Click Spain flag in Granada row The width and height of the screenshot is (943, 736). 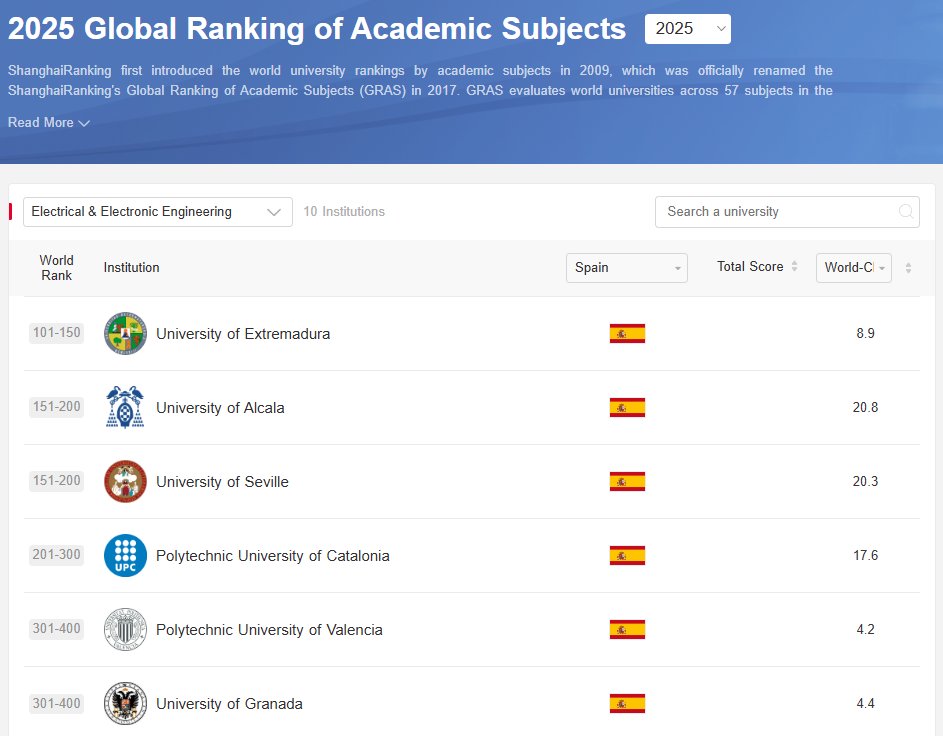tap(627, 703)
